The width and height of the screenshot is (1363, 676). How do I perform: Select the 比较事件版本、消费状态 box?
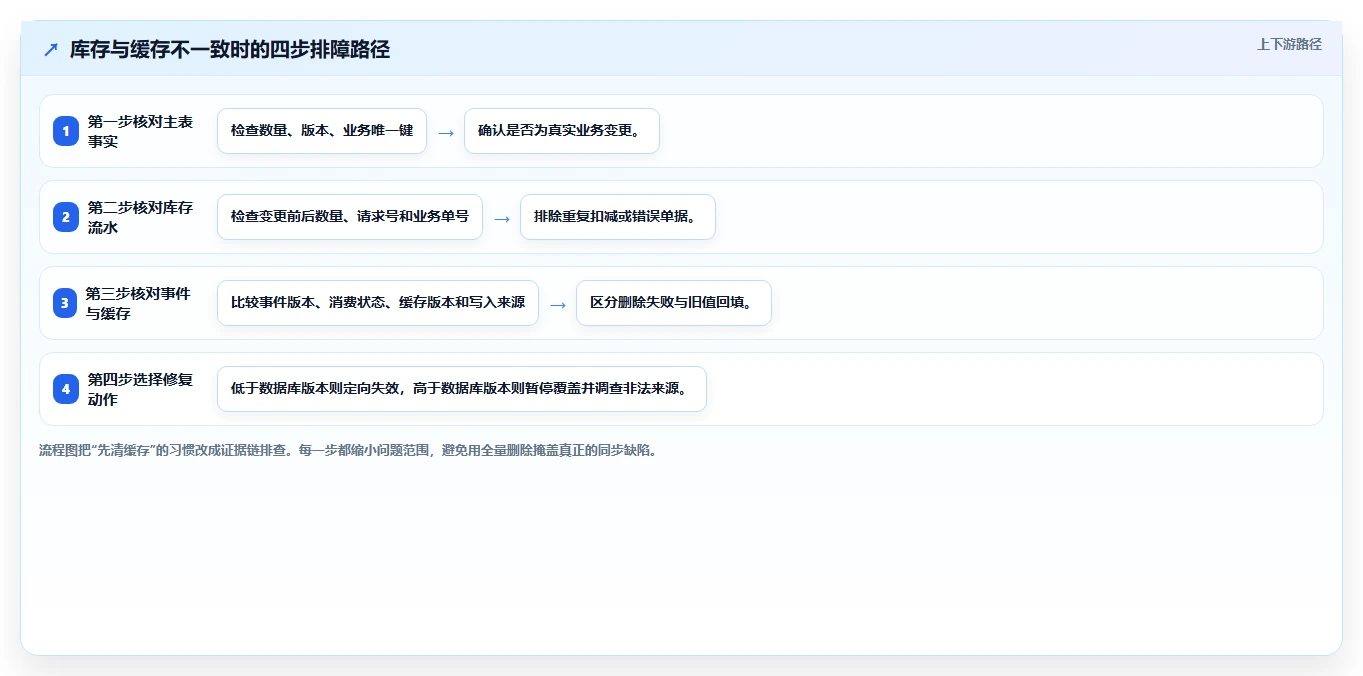coord(378,303)
